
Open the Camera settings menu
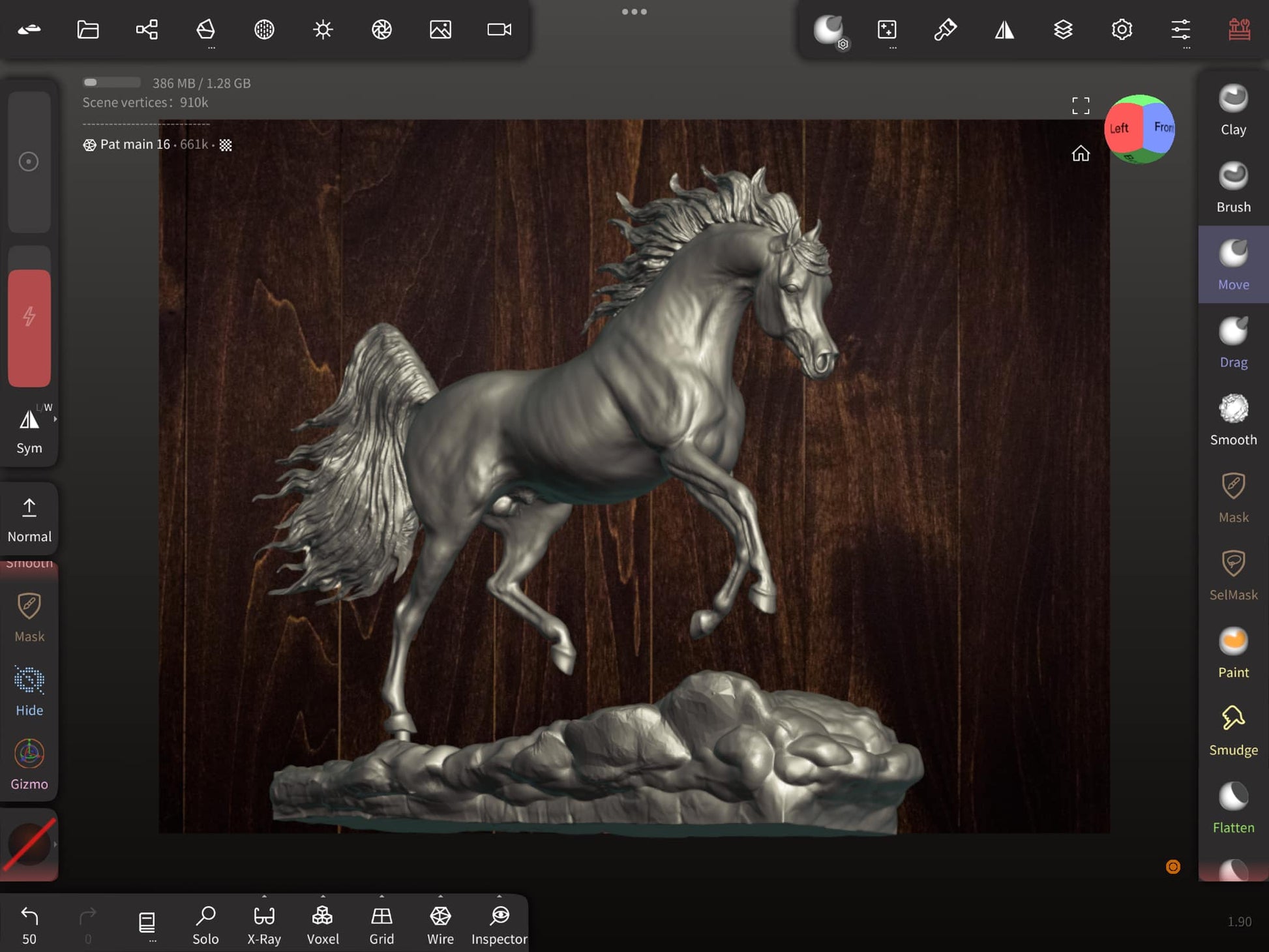point(499,29)
